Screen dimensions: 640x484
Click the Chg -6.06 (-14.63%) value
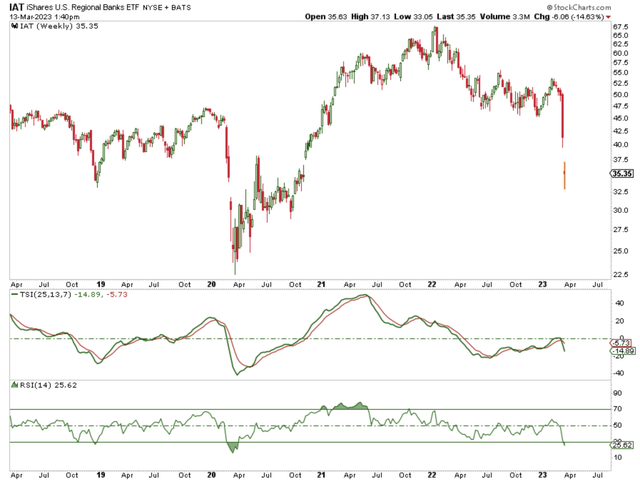(x=569, y=17)
